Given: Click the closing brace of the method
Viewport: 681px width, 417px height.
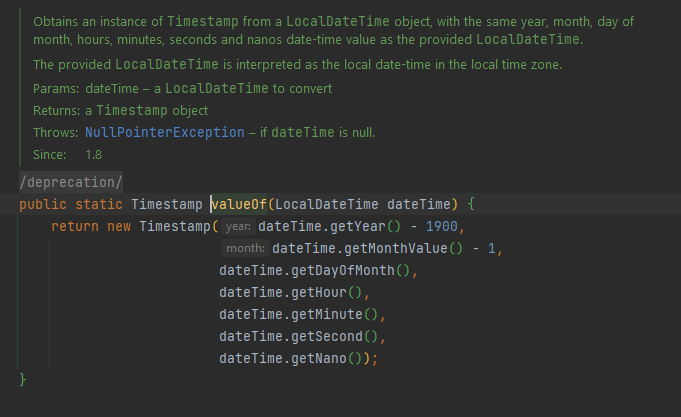Looking at the screenshot, I should 23,380.
